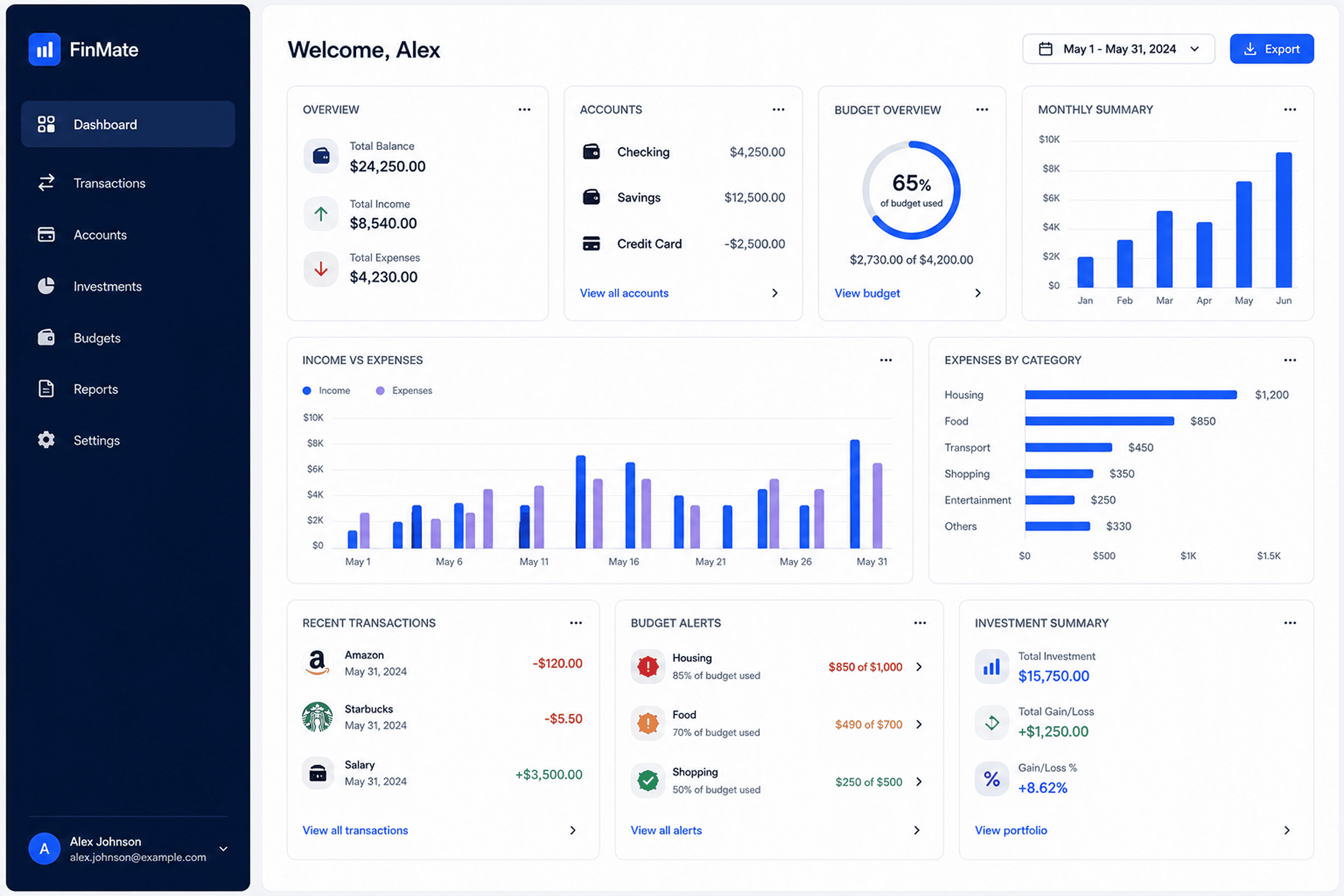Click the Jun bar in Monthly Summary
The image size is (1344, 896).
[1283, 220]
